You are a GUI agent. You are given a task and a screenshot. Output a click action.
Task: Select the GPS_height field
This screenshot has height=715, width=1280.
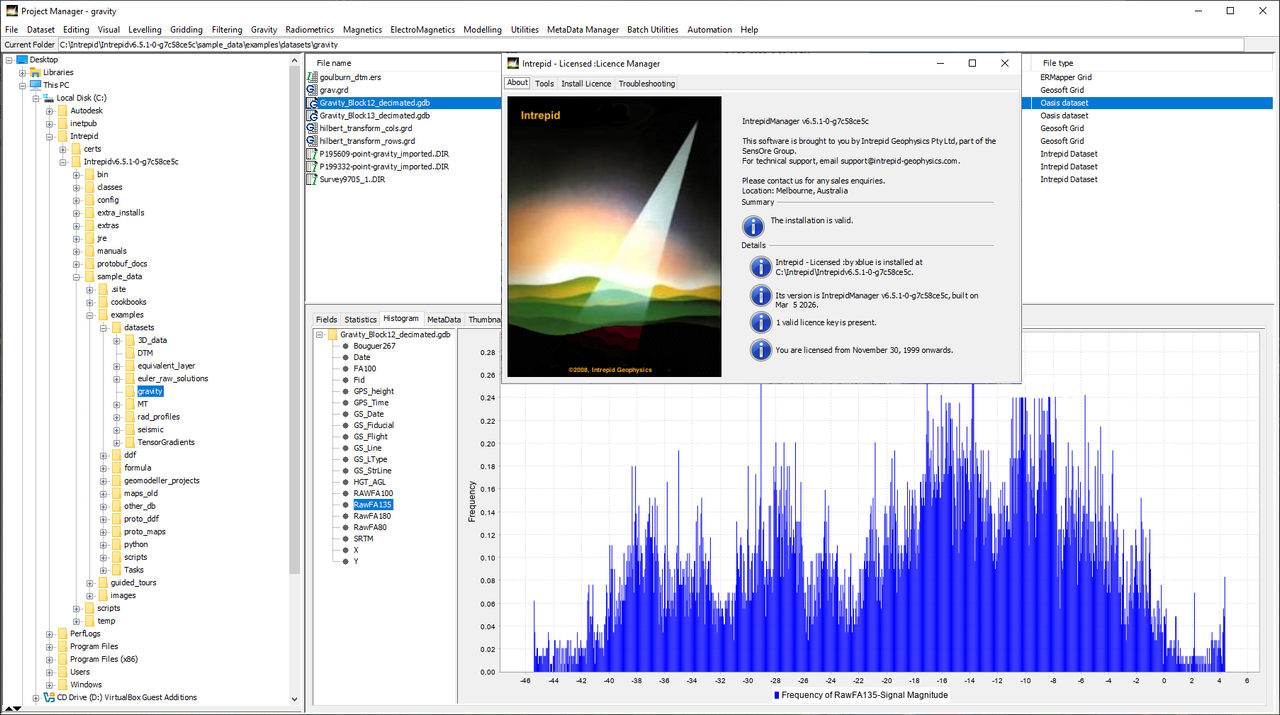point(373,391)
